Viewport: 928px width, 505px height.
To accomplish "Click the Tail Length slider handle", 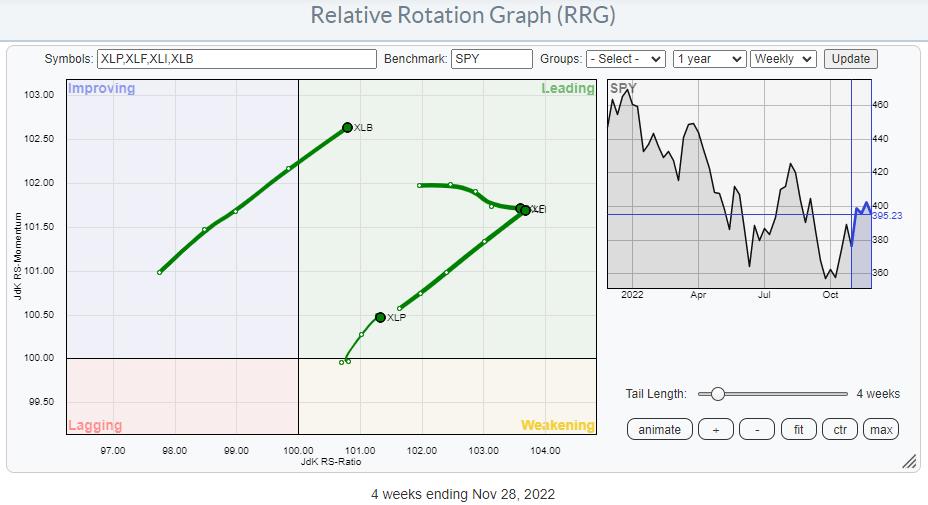I will coord(717,394).
